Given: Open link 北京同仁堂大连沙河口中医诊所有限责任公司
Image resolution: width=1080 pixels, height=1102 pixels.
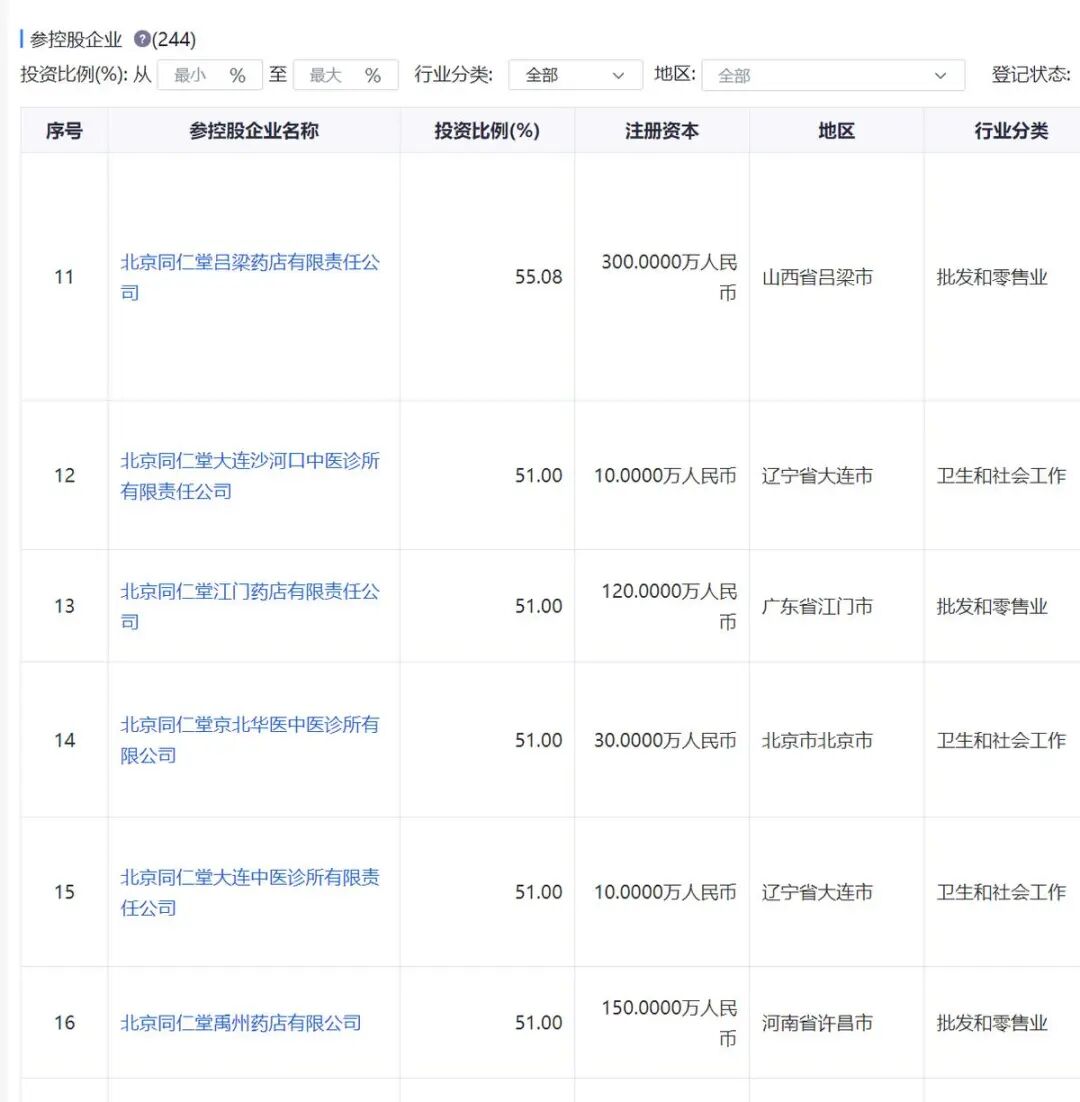Looking at the screenshot, I should pos(250,476).
